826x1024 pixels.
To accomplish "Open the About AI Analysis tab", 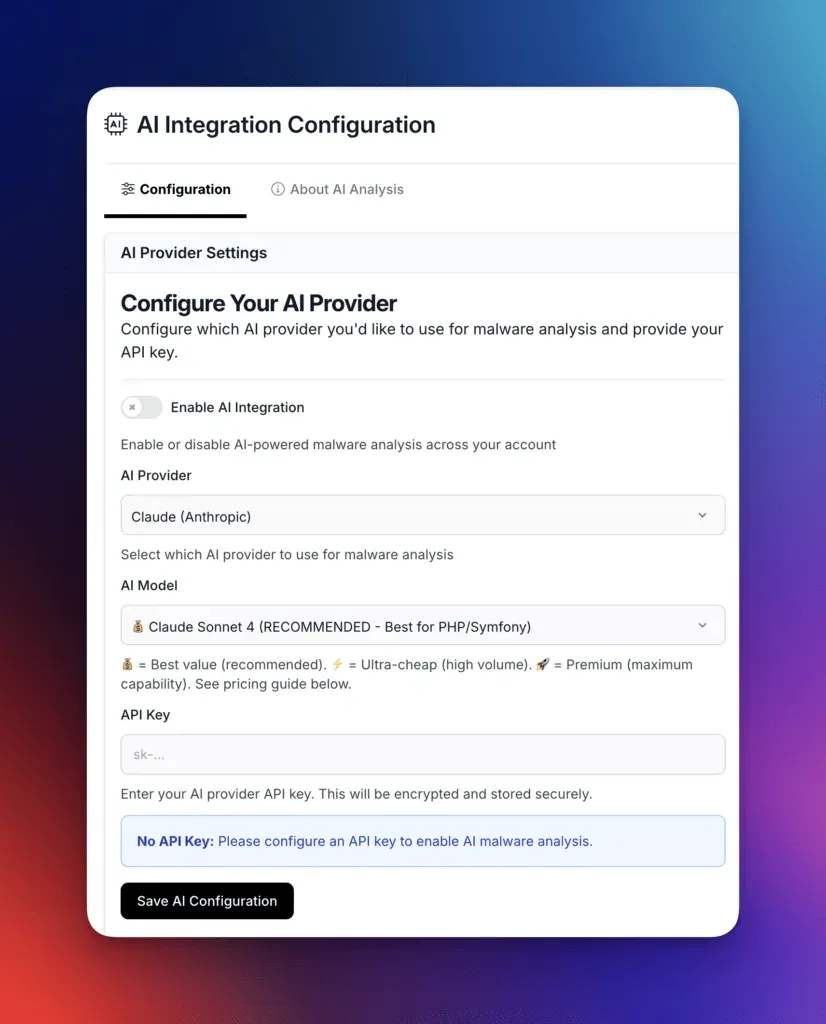I will coord(338,189).
